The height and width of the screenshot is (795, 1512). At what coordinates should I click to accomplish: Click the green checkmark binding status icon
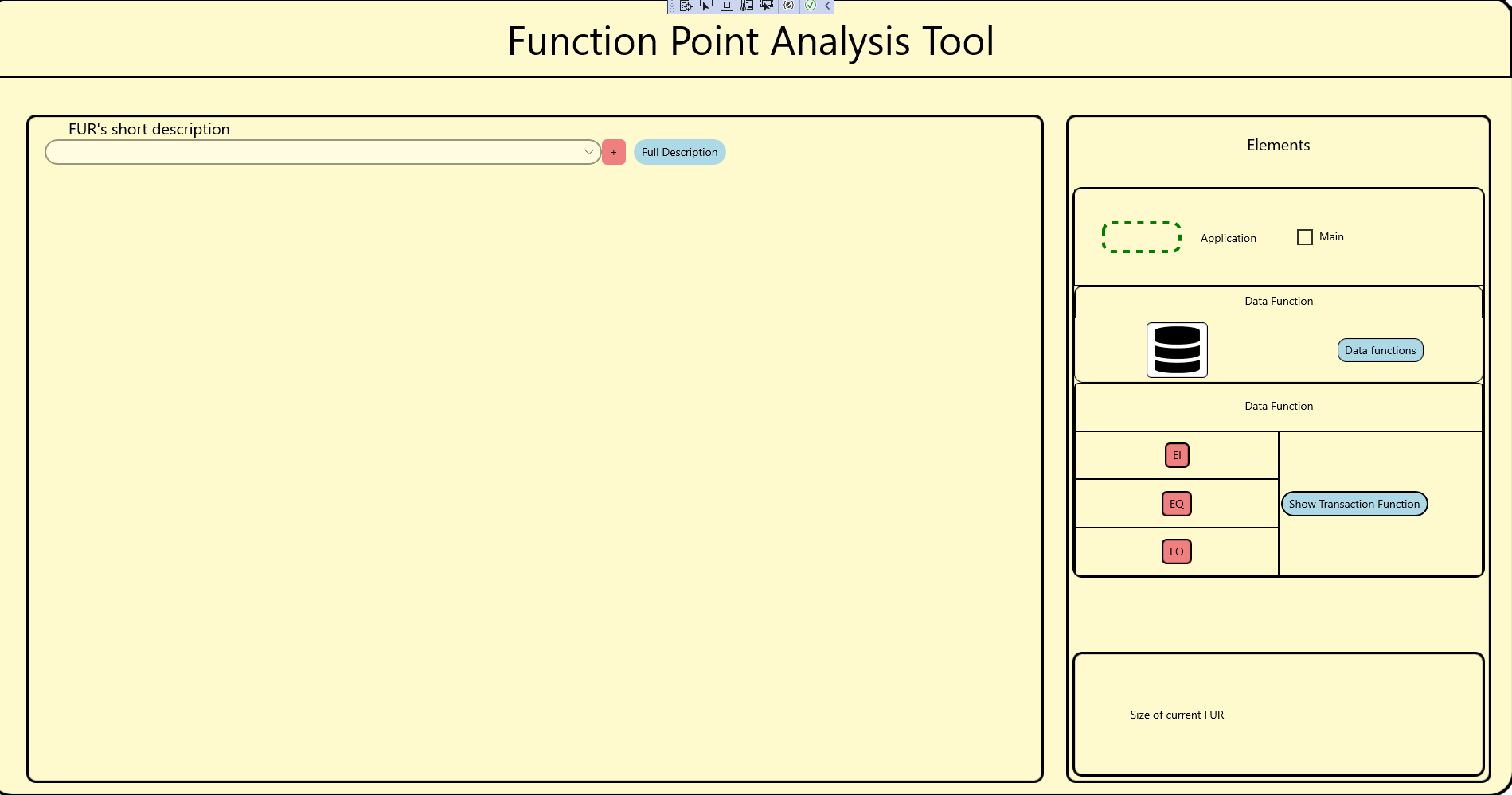[x=810, y=6]
